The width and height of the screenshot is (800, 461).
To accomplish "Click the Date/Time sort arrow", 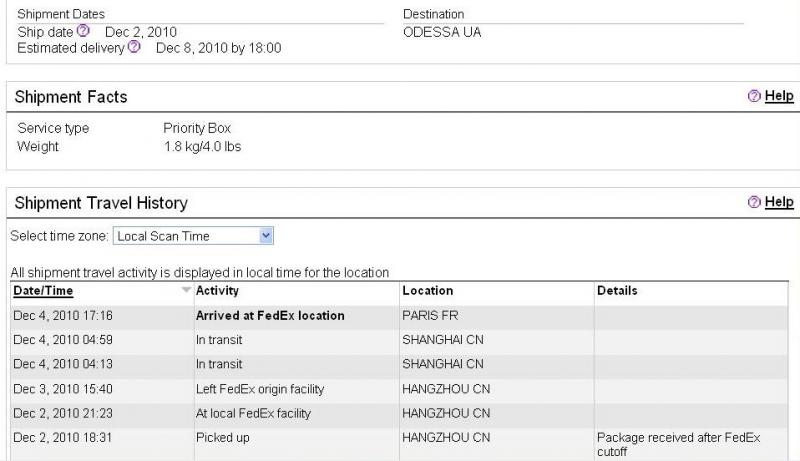I will tap(185, 291).
